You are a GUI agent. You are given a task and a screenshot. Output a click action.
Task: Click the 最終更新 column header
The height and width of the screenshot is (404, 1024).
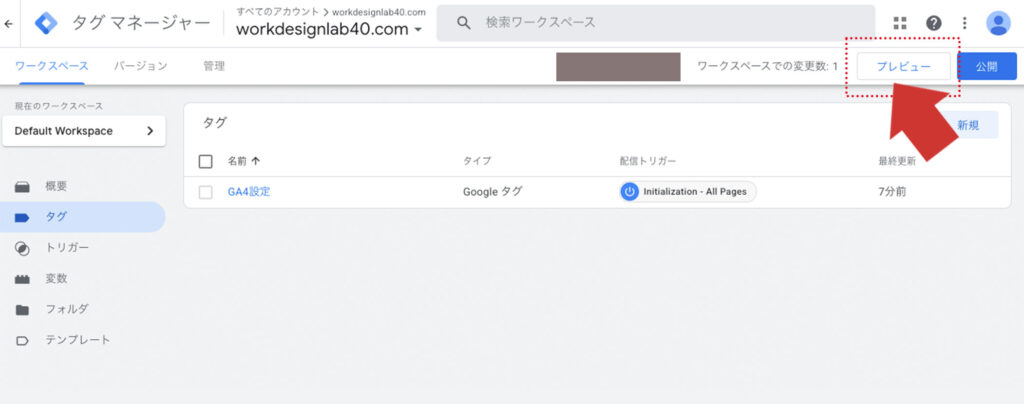coord(897,161)
